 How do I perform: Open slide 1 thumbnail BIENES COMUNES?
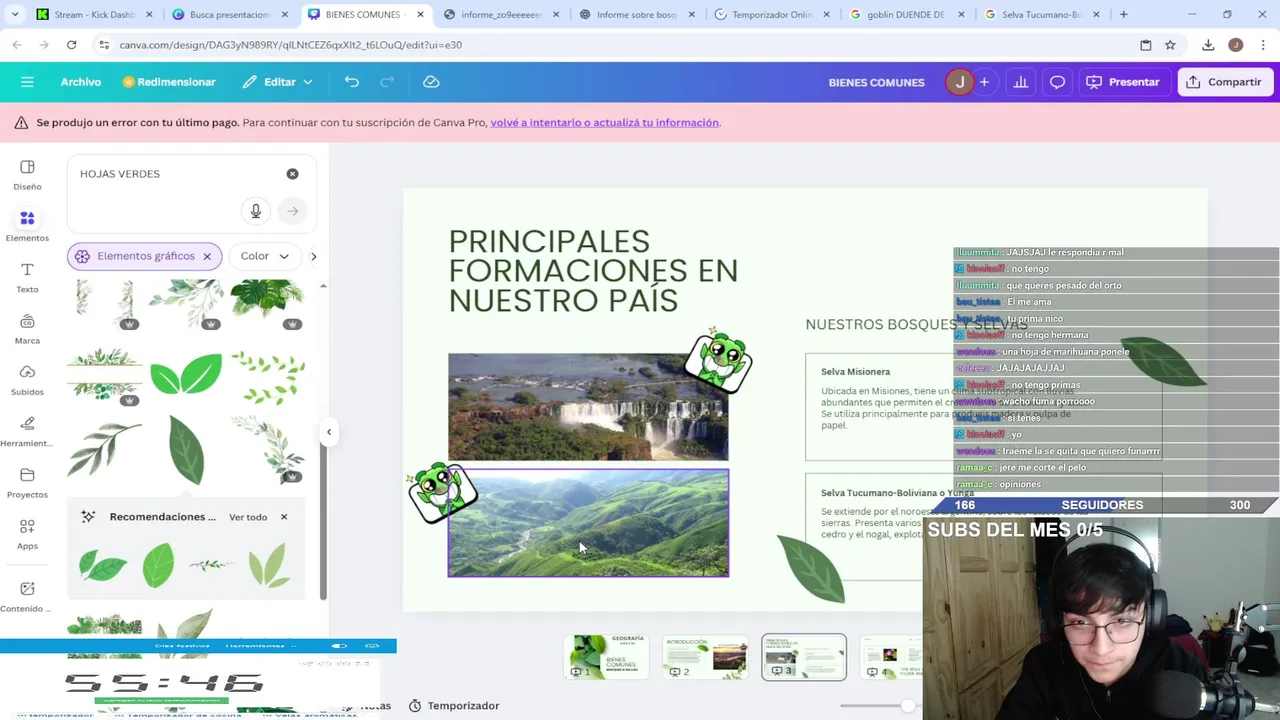tap(608, 657)
